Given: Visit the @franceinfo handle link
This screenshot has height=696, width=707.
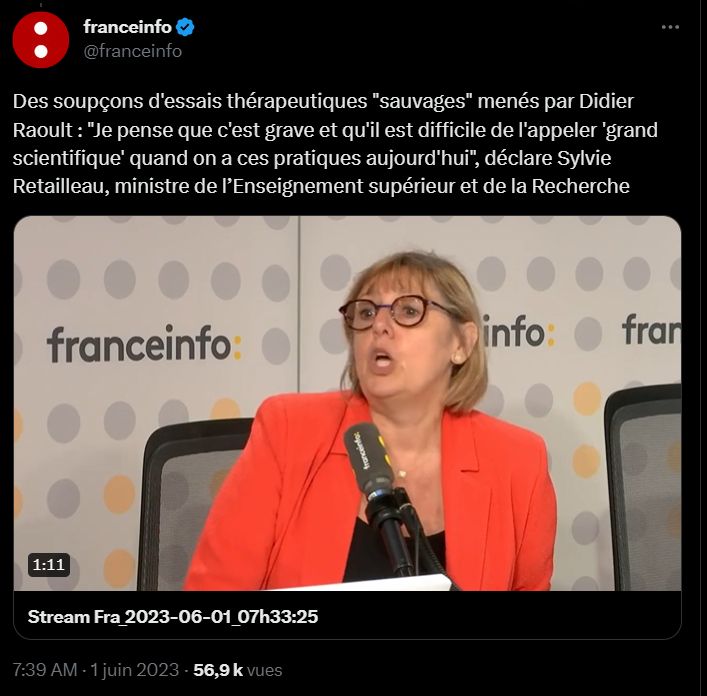Looking at the screenshot, I should pyautogui.click(x=133, y=51).
